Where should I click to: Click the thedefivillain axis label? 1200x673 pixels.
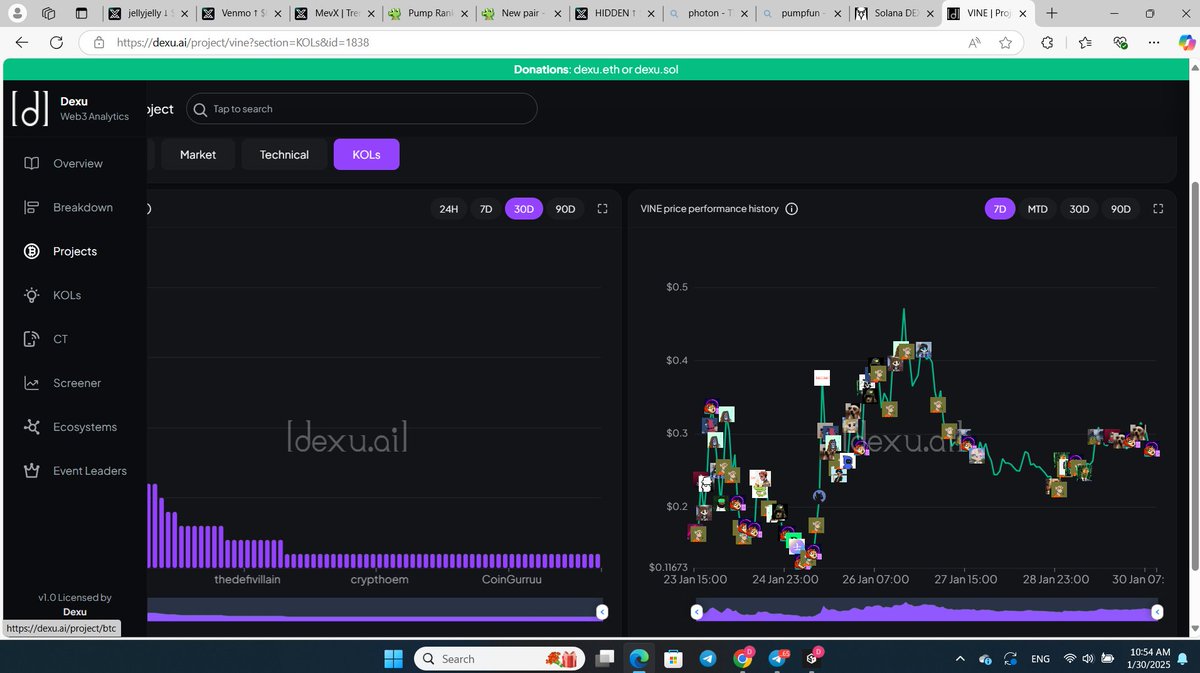click(248, 579)
